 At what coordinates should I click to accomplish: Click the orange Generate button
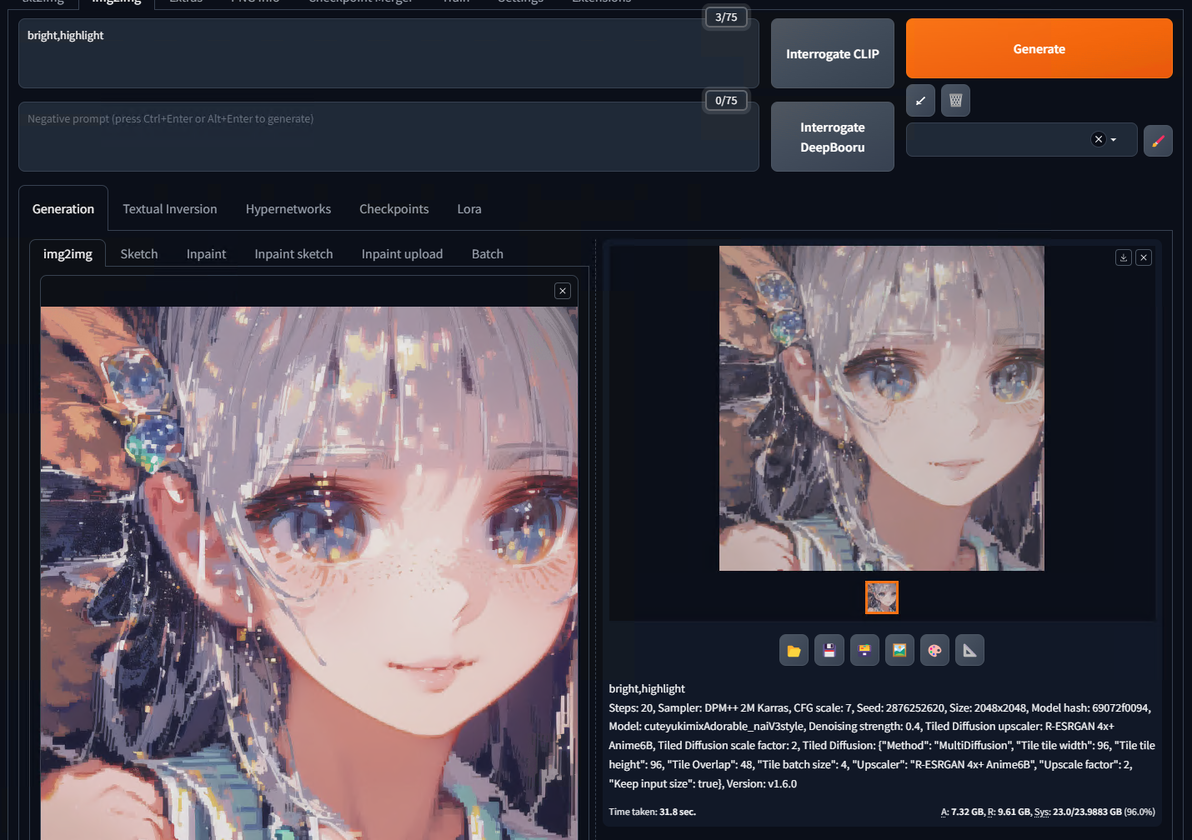point(1038,49)
